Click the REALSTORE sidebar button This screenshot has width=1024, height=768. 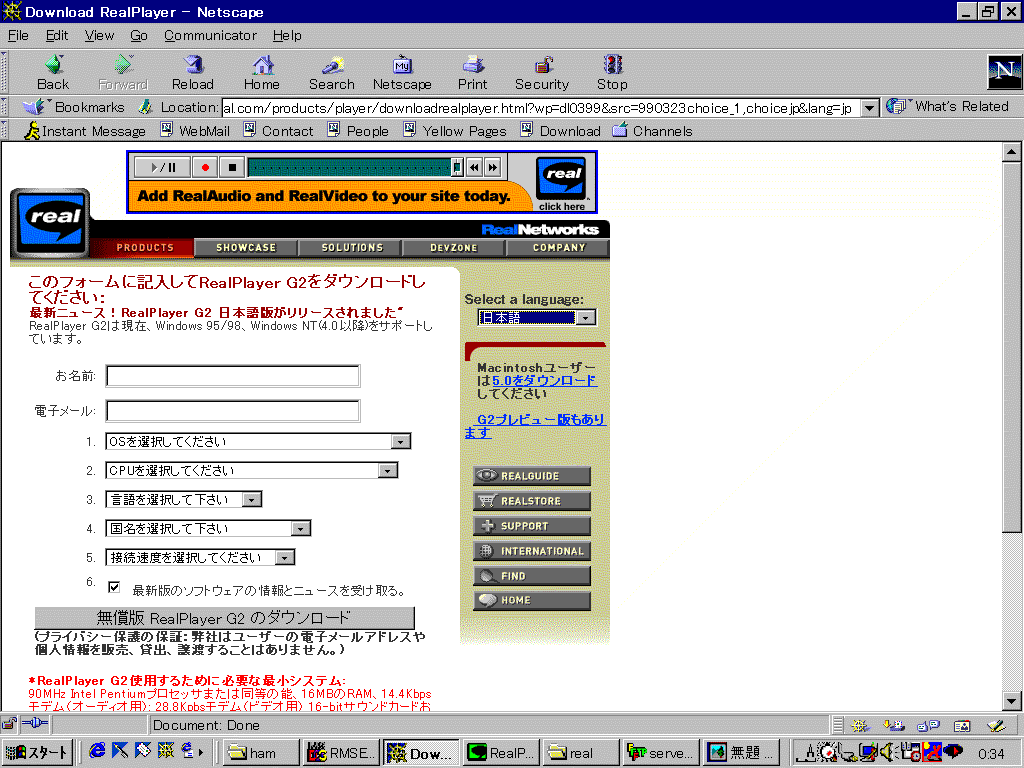point(532,500)
